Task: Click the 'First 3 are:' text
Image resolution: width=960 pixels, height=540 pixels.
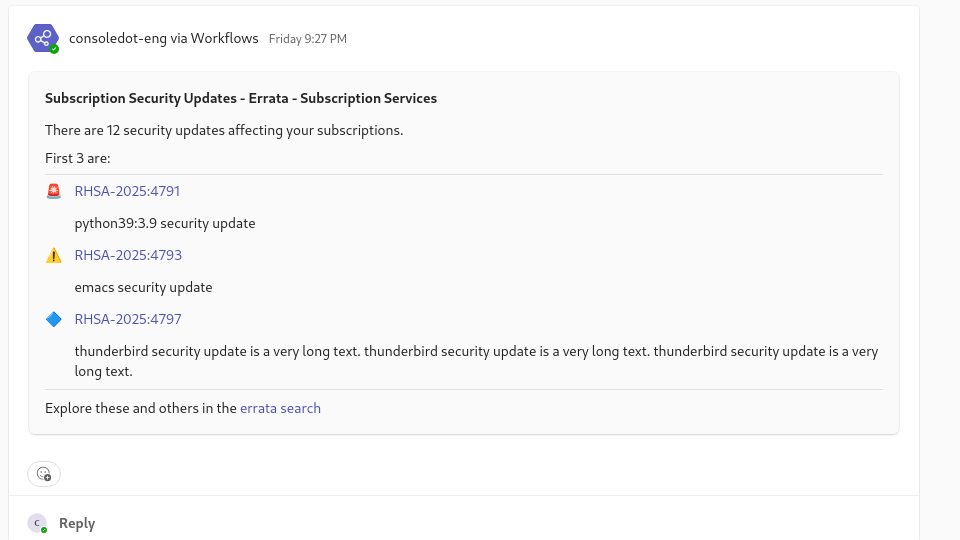Action: [78, 158]
